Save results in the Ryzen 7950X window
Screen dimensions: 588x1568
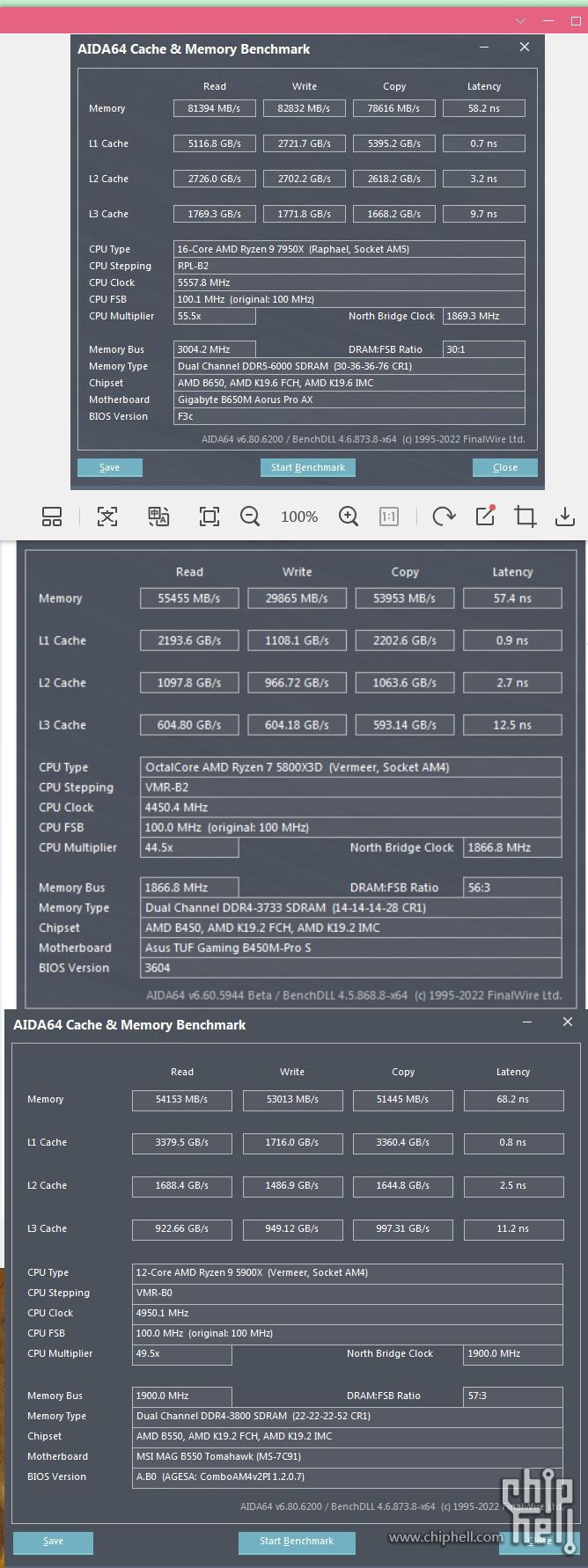pos(110,467)
